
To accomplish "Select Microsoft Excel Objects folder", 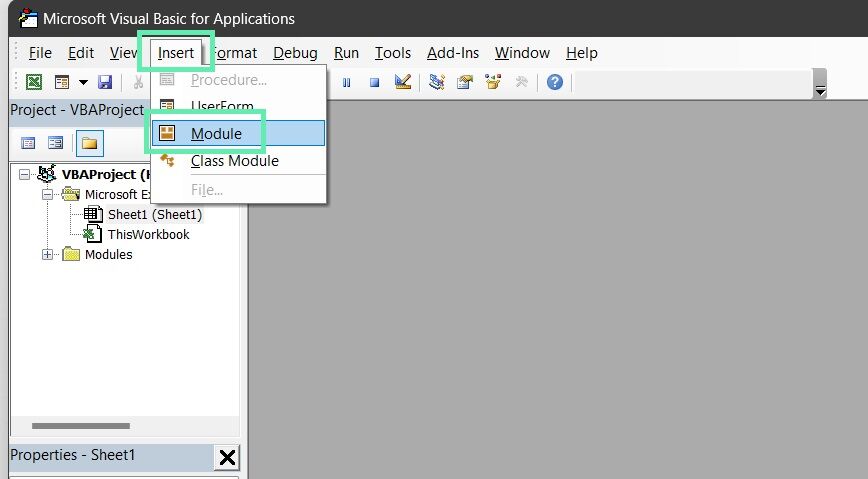I will pyautogui.click(x=117, y=194).
